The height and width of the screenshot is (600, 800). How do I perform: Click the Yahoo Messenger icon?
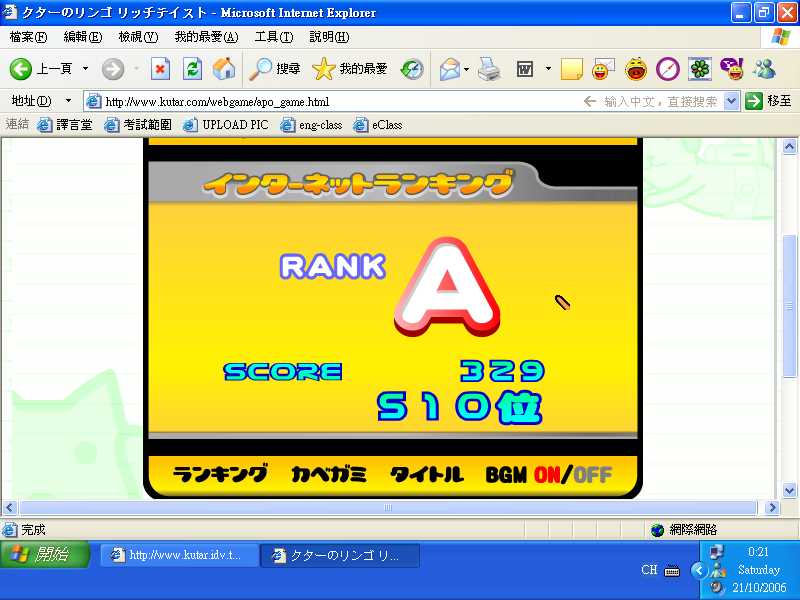point(732,69)
